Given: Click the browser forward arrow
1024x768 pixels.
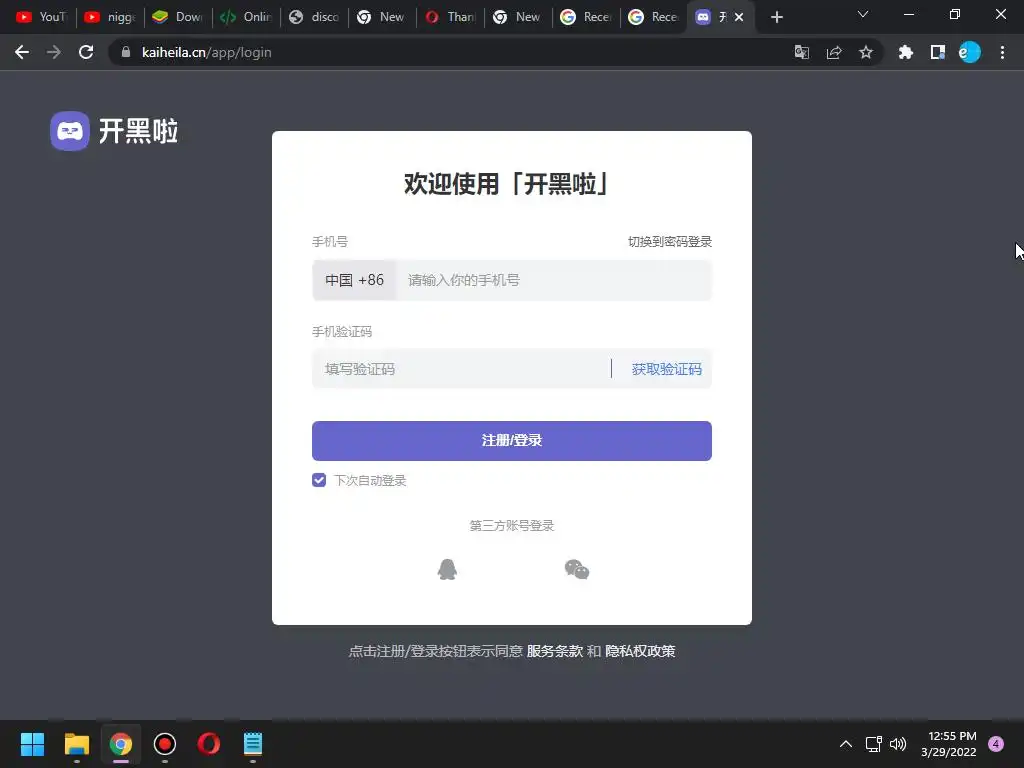Looking at the screenshot, I should pos(54,52).
